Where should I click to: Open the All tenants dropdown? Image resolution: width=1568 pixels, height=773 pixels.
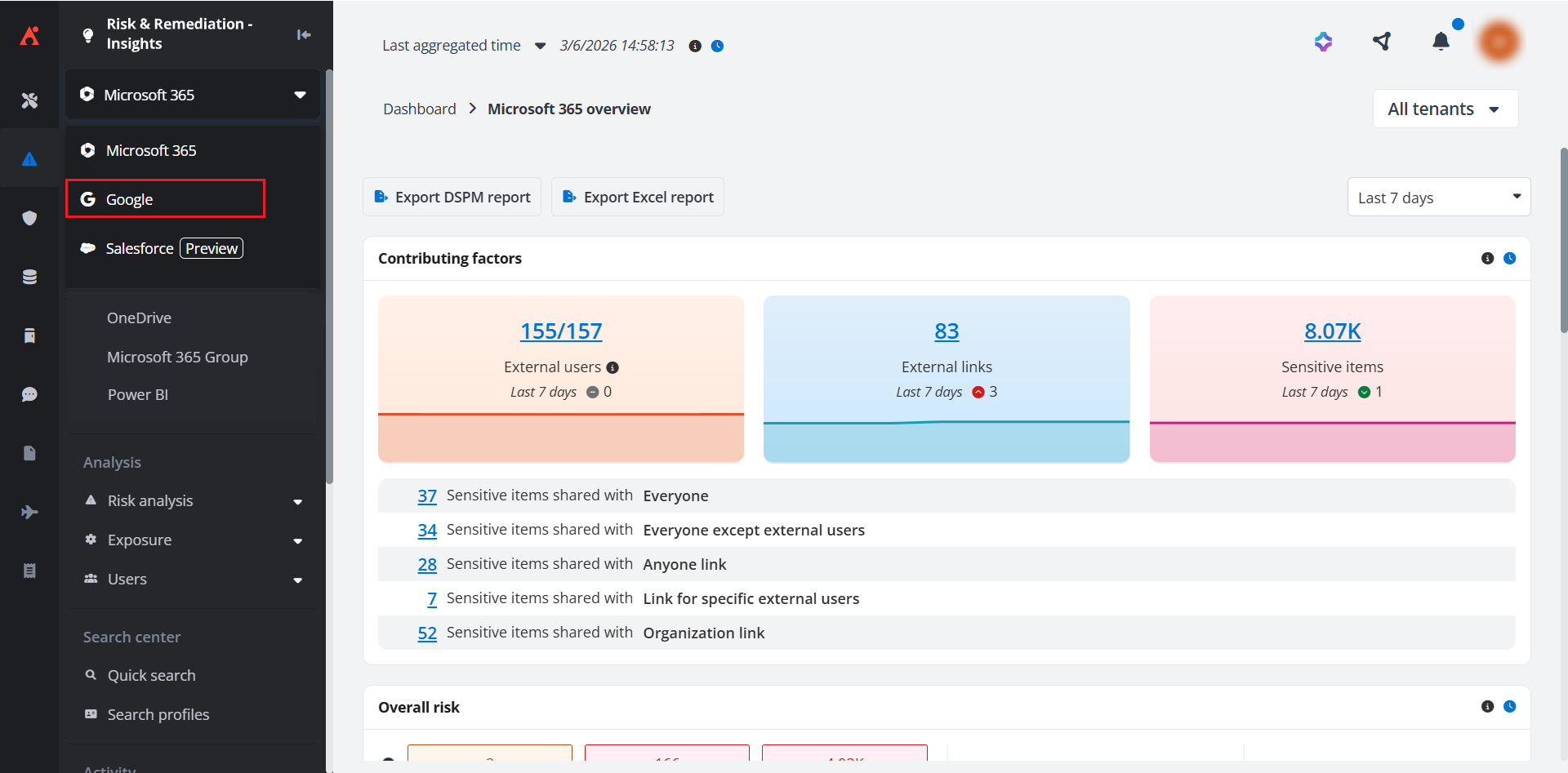pyautogui.click(x=1445, y=109)
